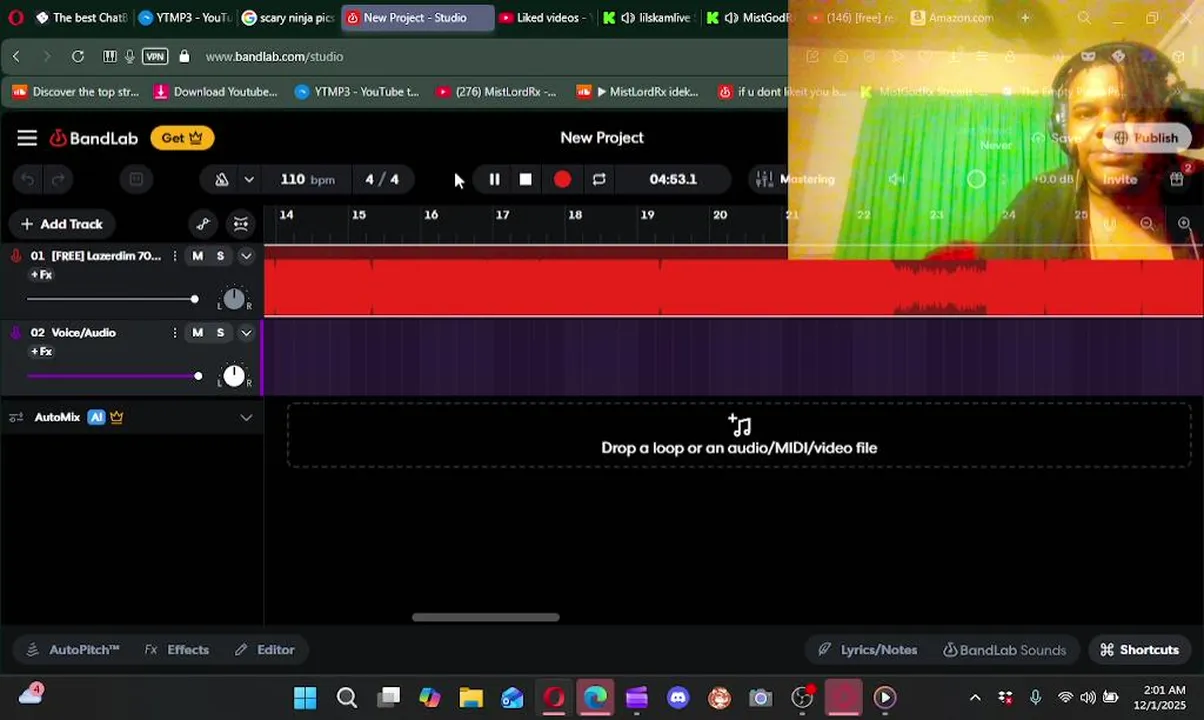Mute the Lazerdim track
Image resolution: width=1204 pixels, height=720 pixels.
click(197, 256)
